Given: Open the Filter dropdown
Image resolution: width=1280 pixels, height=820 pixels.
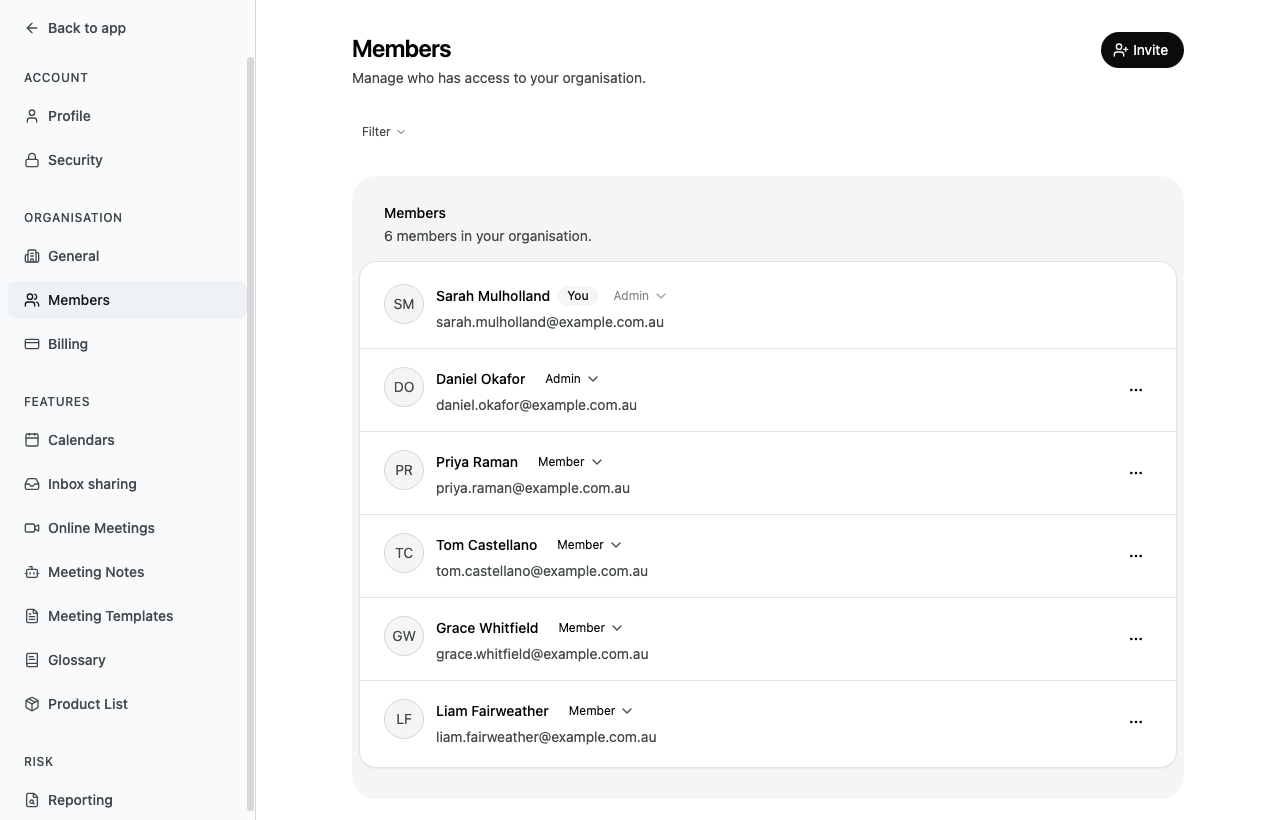Looking at the screenshot, I should pyautogui.click(x=384, y=132).
